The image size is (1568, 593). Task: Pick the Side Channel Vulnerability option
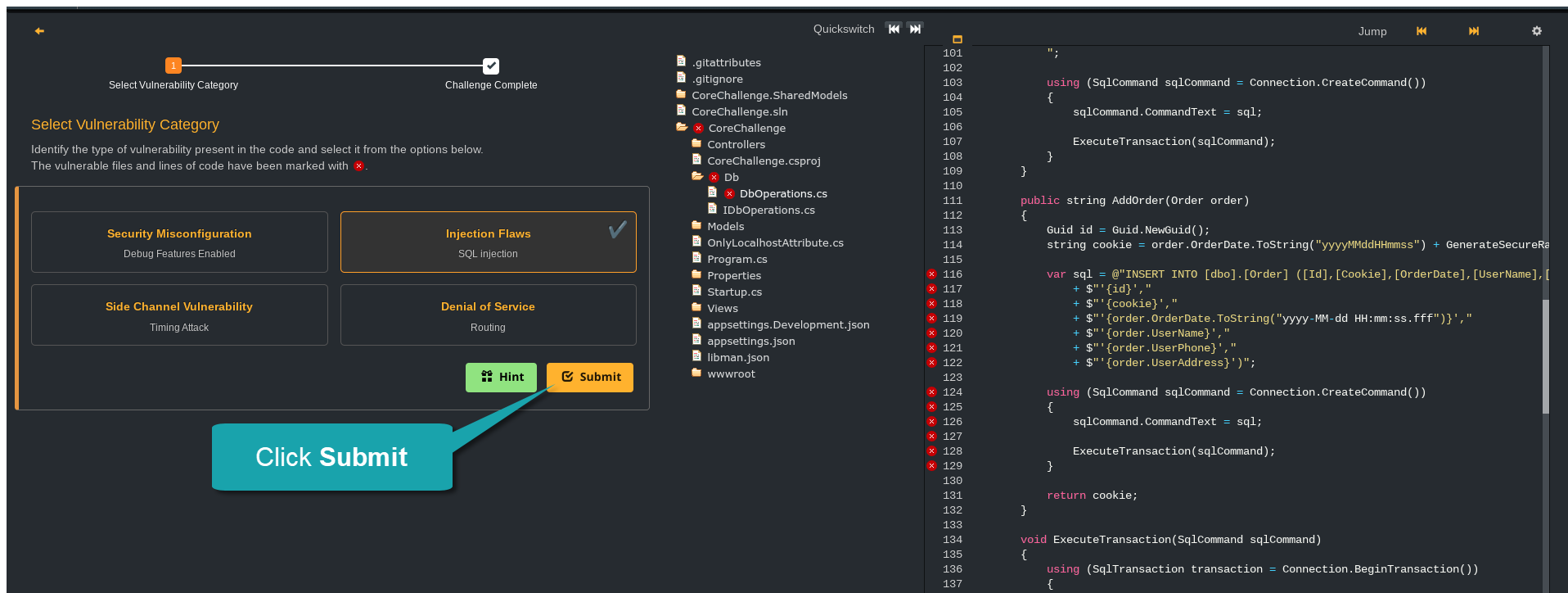tap(179, 315)
